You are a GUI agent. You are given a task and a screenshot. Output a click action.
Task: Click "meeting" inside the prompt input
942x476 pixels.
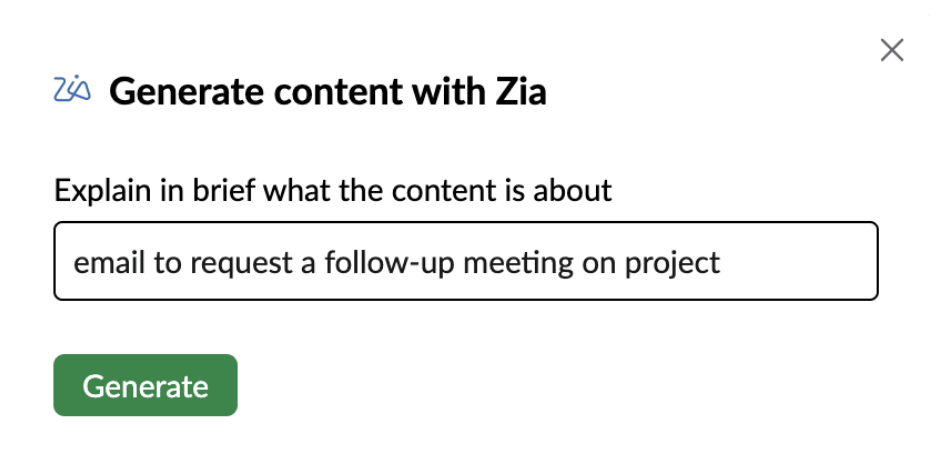(523, 262)
